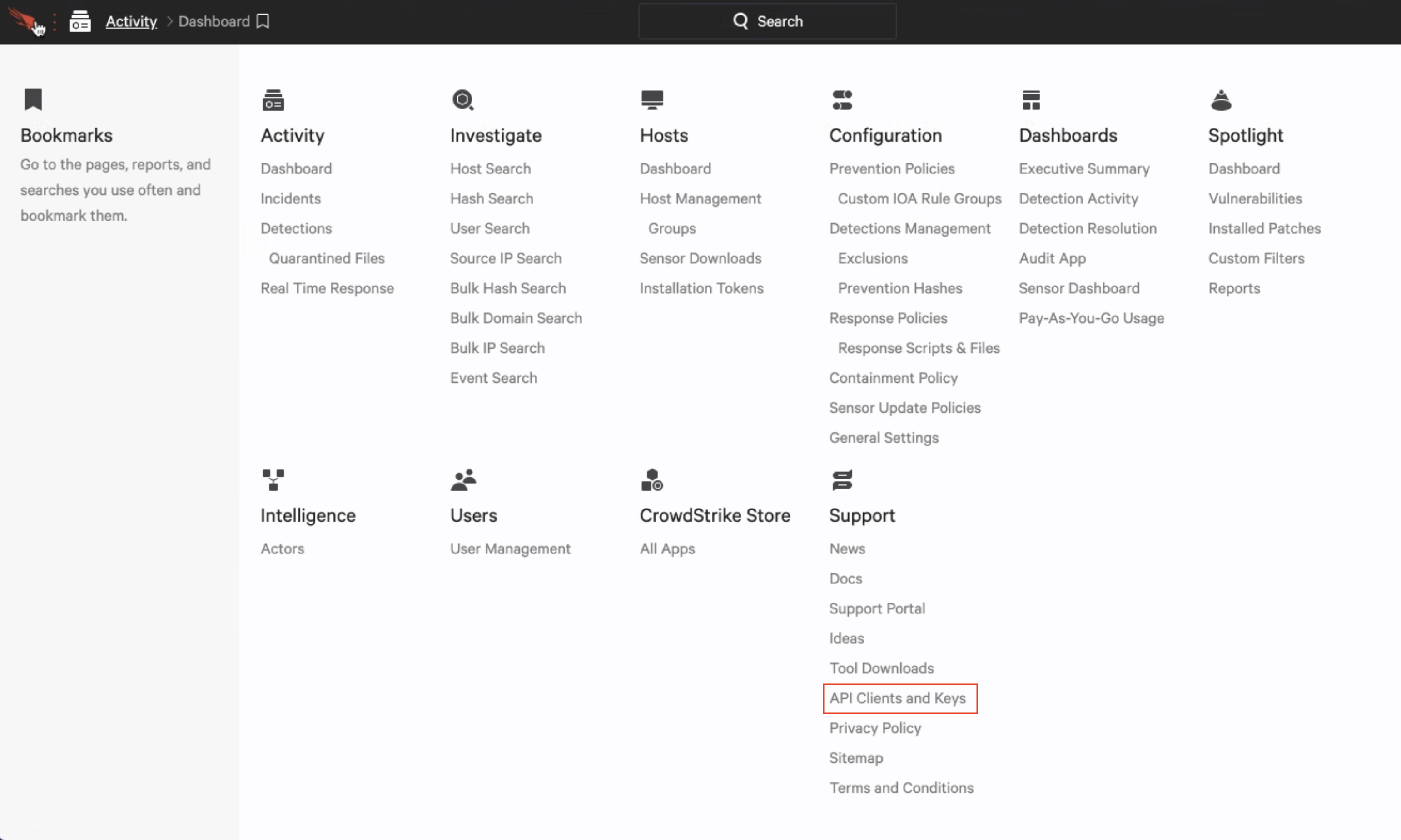Image resolution: width=1401 pixels, height=840 pixels.
Task: Click the Search input field
Action: (x=767, y=21)
